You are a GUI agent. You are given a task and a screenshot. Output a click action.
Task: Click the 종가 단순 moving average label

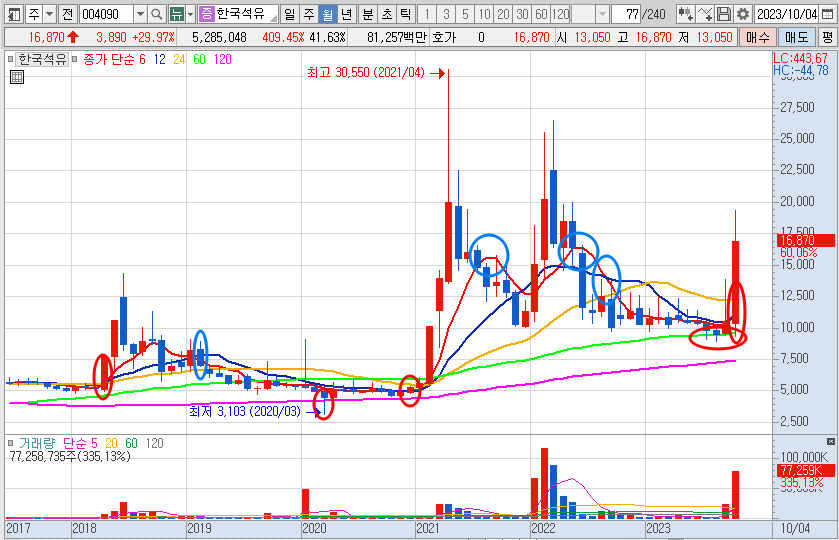tap(109, 59)
